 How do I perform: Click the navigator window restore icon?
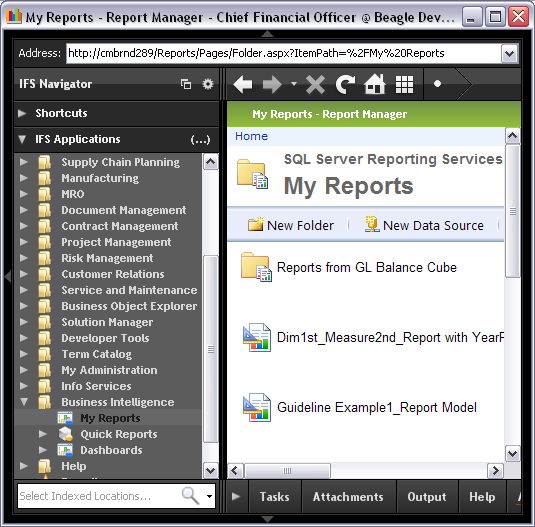pyautogui.click(x=186, y=84)
